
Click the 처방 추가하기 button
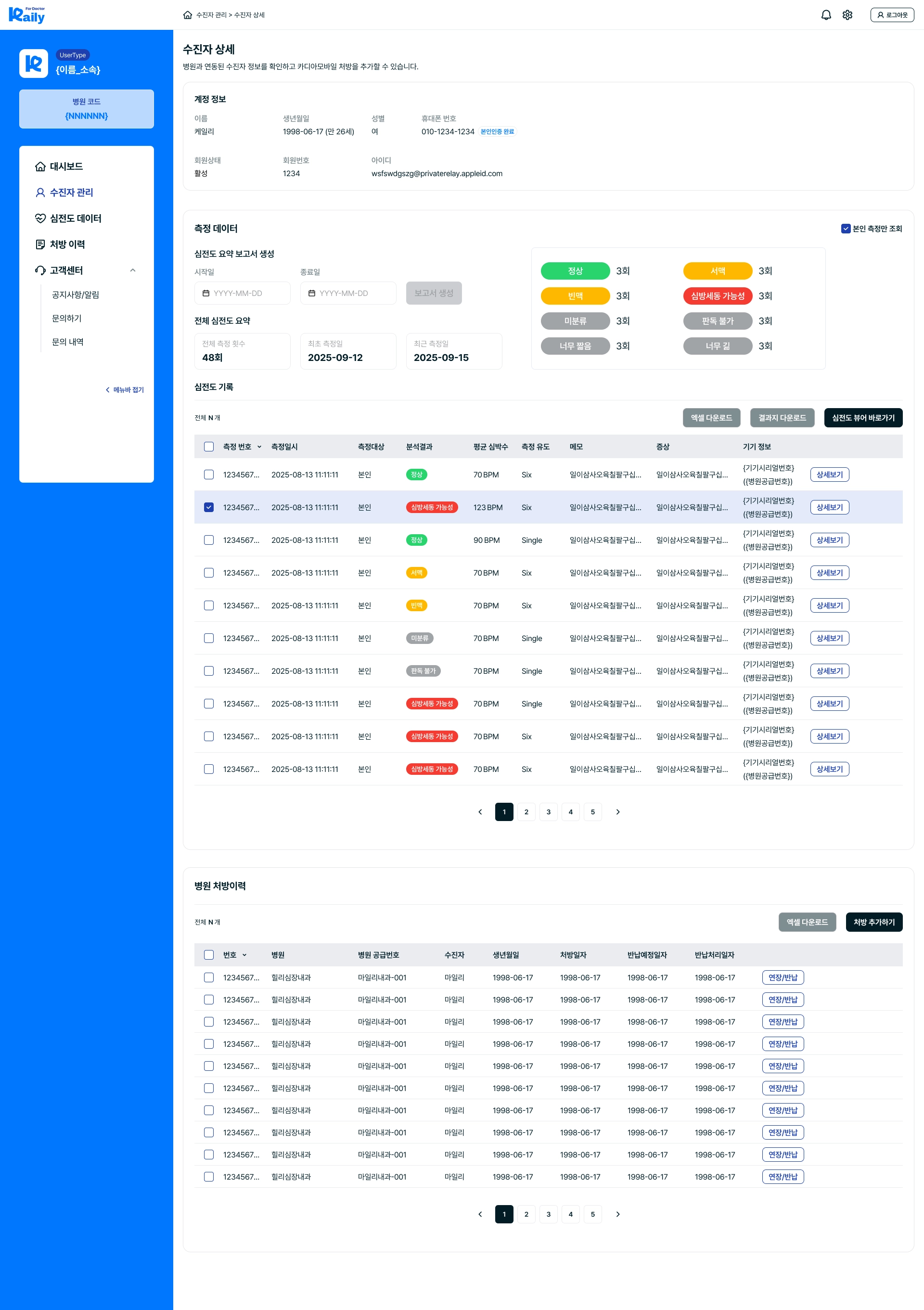tap(873, 922)
